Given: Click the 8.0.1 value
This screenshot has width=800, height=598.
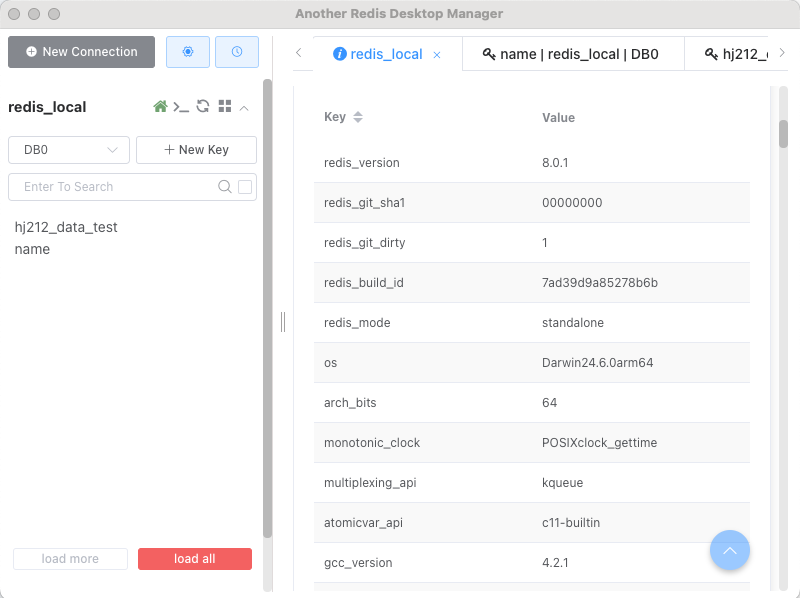Looking at the screenshot, I should [x=555, y=163].
